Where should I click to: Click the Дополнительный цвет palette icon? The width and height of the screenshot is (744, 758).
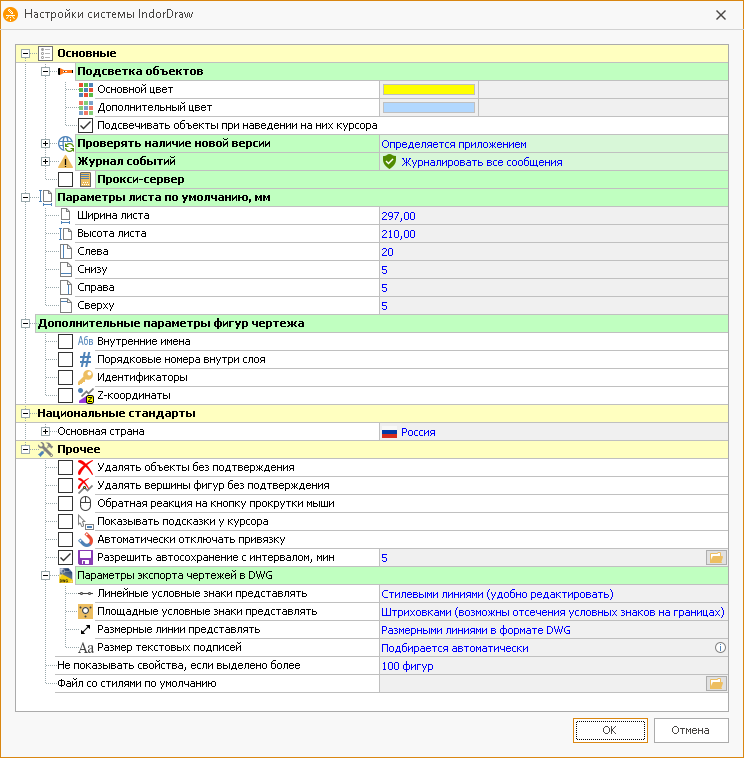(86, 107)
